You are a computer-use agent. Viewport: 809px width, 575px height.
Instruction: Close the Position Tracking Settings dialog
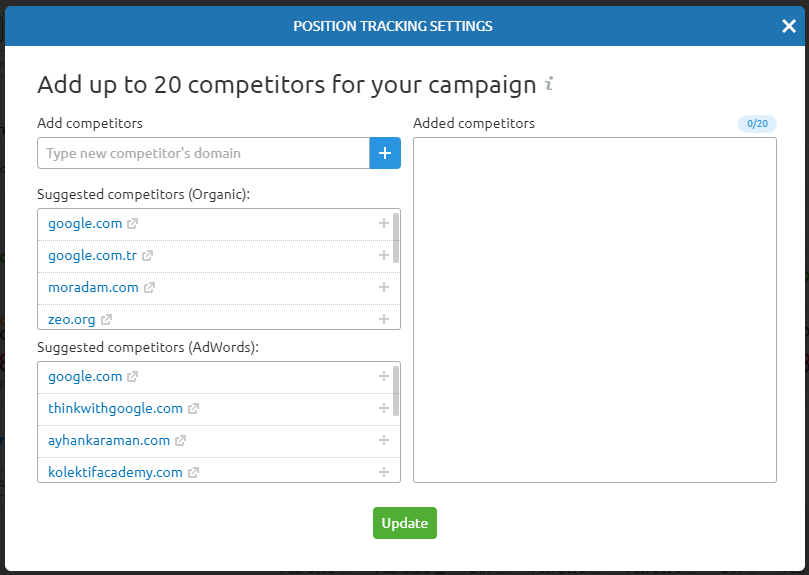click(x=789, y=26)
